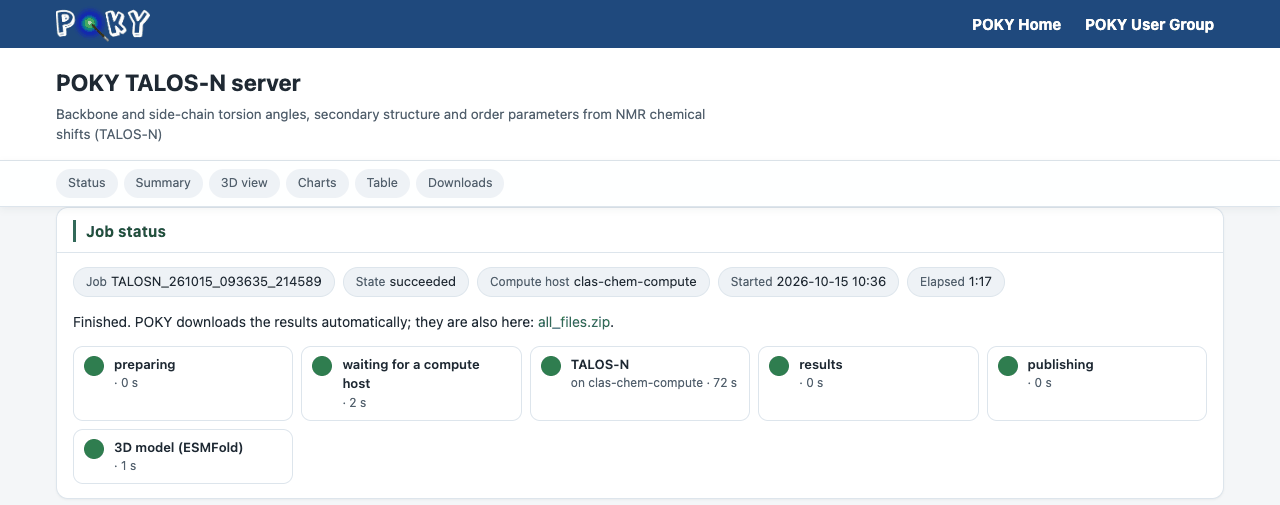Click the 'POKY TALOS-N server' page title
The height and width of the screenshot is (505, 1280).
coord(178,83)
